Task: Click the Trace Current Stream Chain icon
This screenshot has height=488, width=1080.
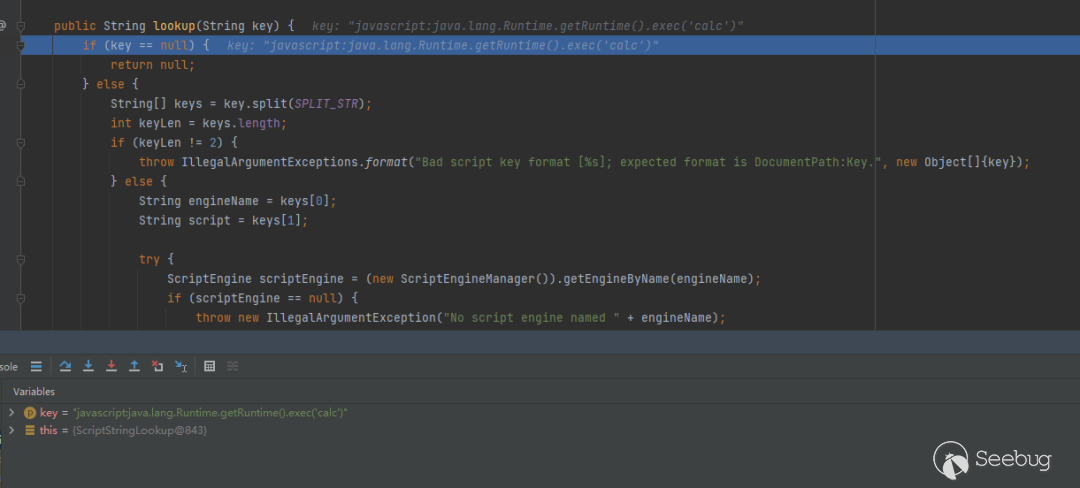Action: [x=233, y=367]
